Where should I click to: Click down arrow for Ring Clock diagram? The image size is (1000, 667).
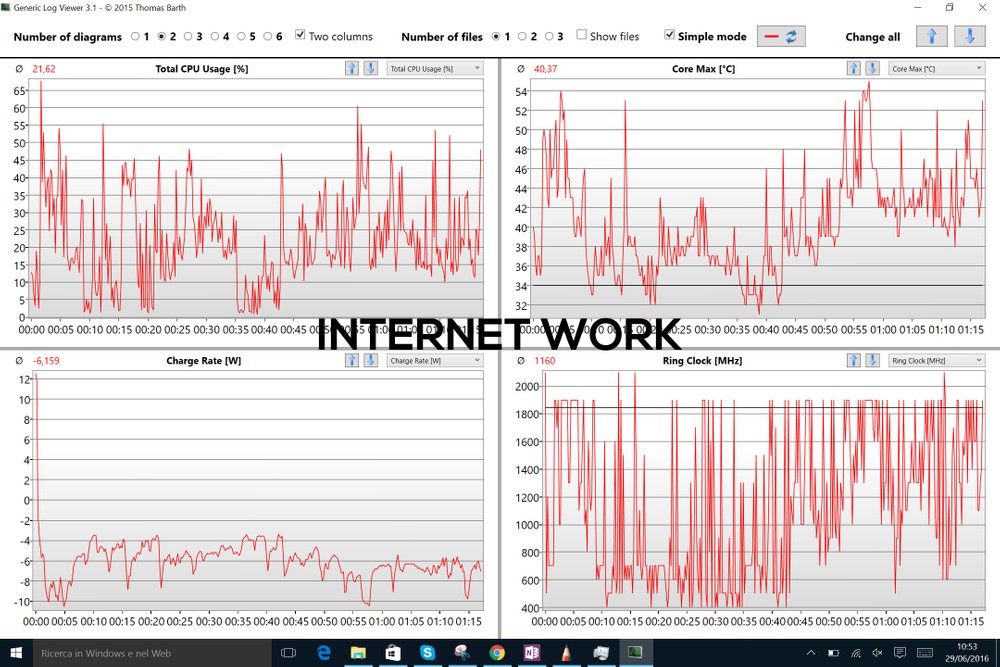pos(872,360)
